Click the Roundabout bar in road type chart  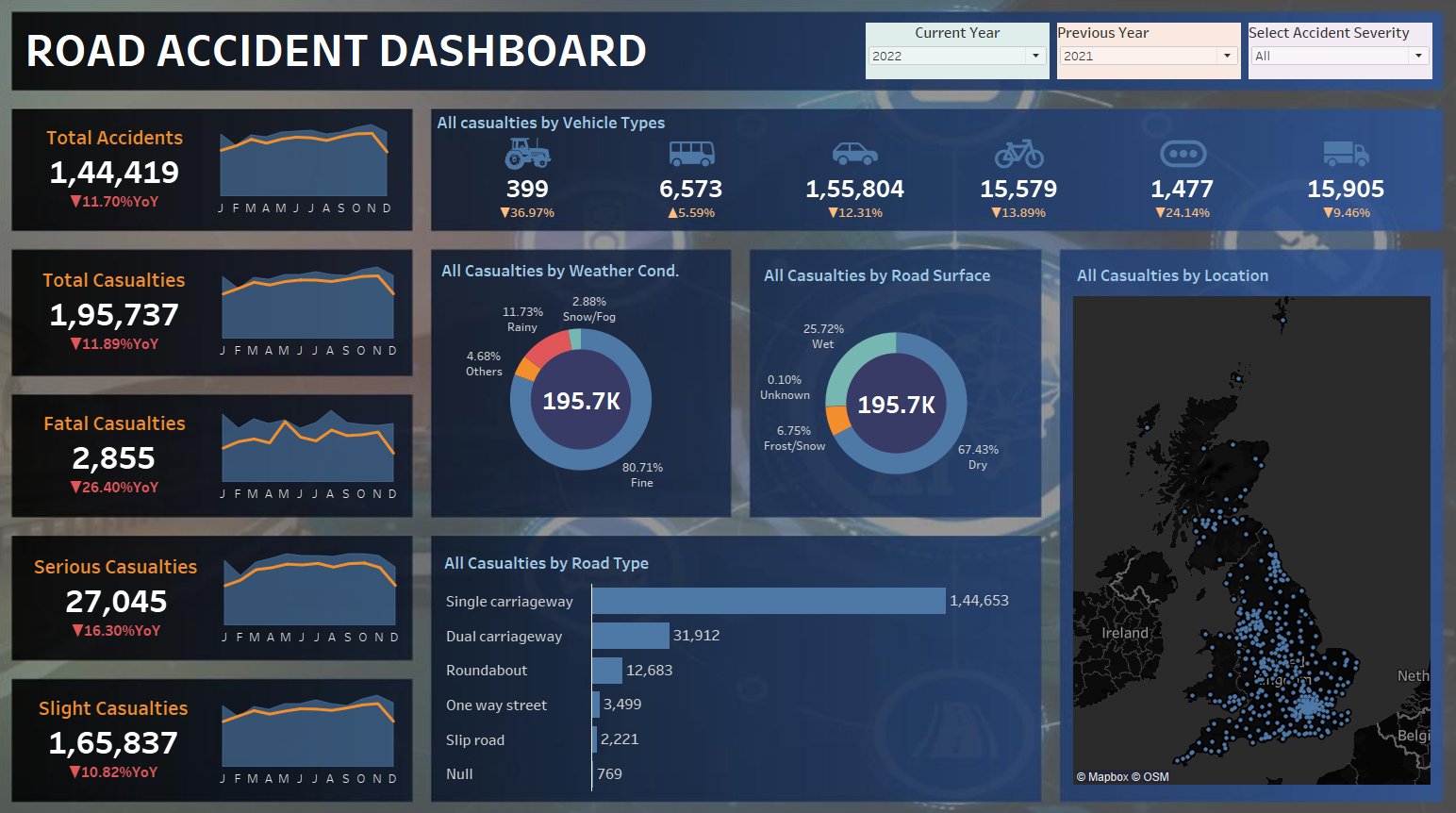pos(607,671)
